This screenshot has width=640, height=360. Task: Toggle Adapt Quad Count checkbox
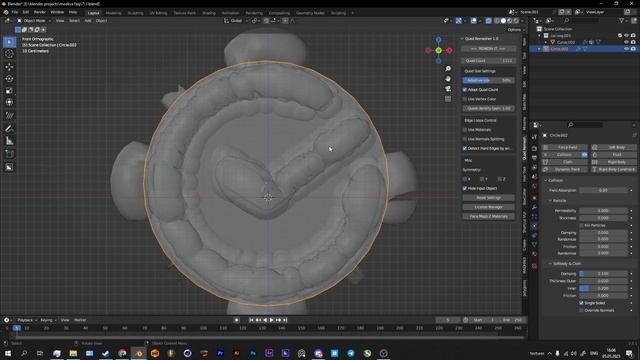(464, 89)
